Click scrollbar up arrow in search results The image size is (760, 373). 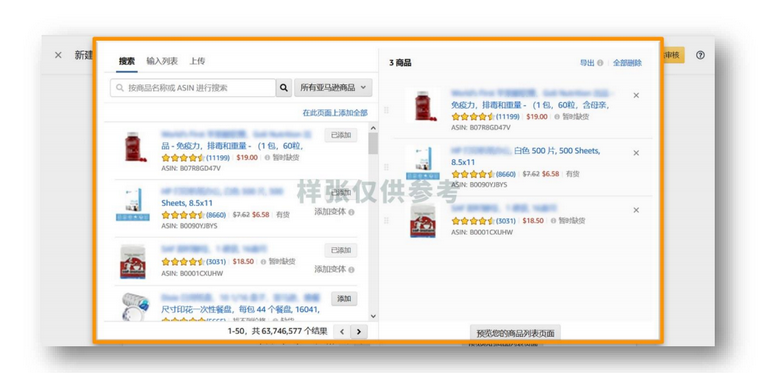click(x=373, y=128)
